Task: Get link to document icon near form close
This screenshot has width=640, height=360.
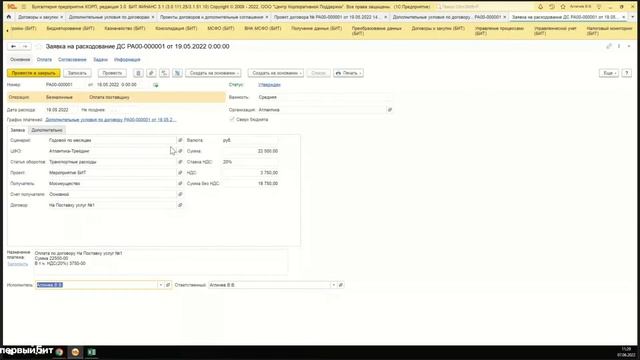Action: (x=609, y=47)
